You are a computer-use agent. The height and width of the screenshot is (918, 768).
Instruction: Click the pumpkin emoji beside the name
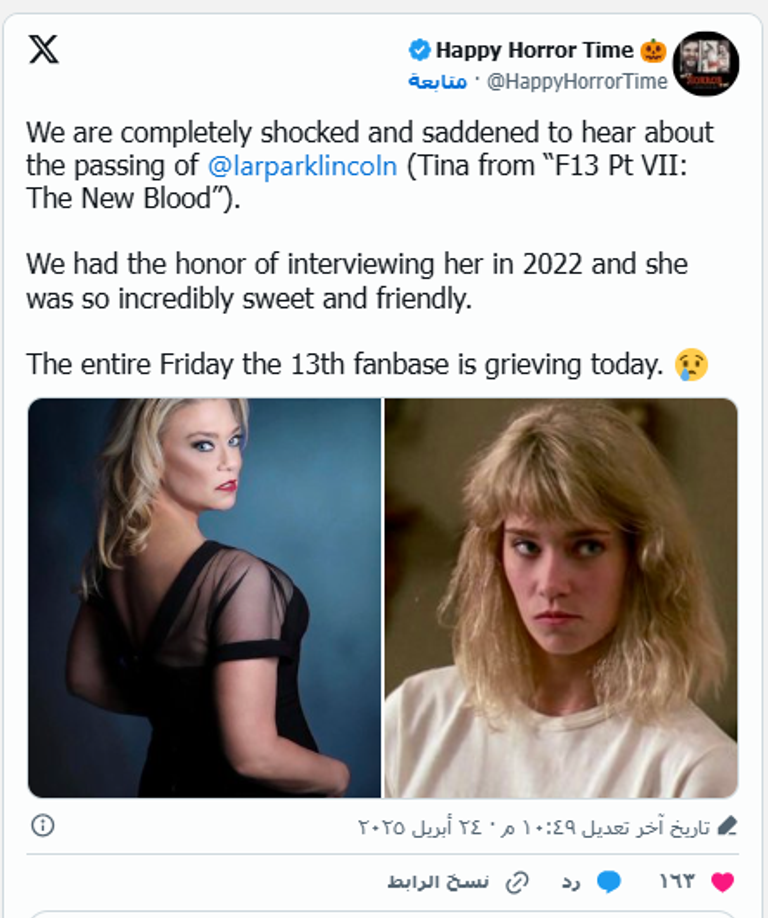click(653, 49)
